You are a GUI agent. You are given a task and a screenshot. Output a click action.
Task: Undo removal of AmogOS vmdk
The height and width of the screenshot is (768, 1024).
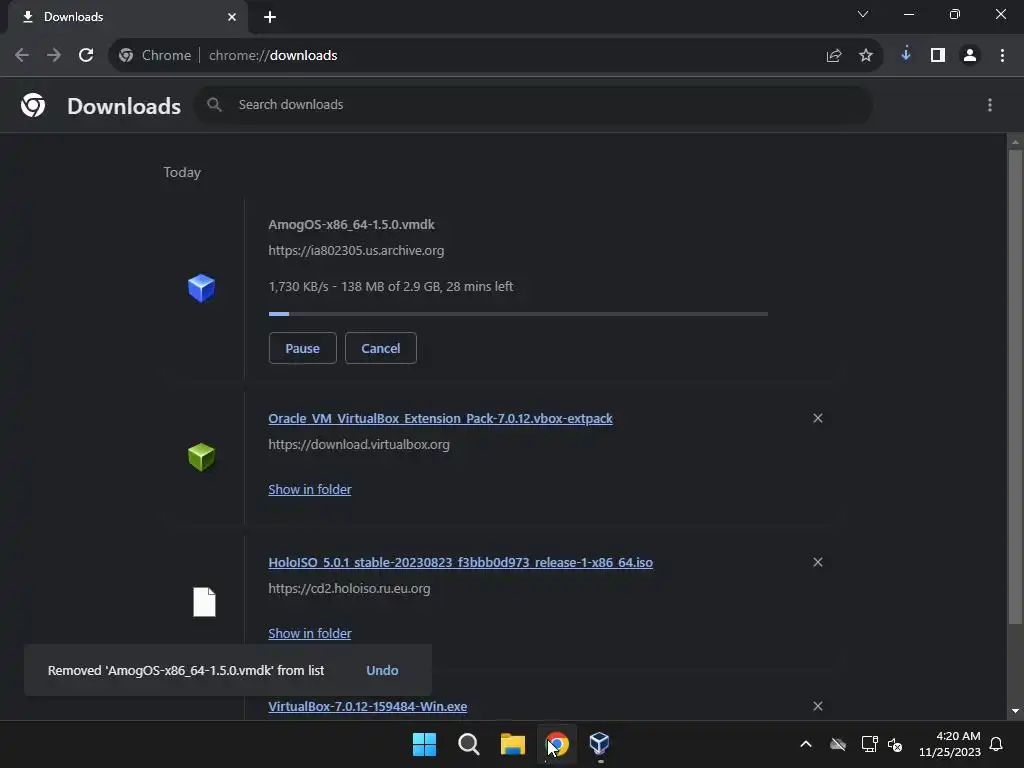[x=382, y=670]
